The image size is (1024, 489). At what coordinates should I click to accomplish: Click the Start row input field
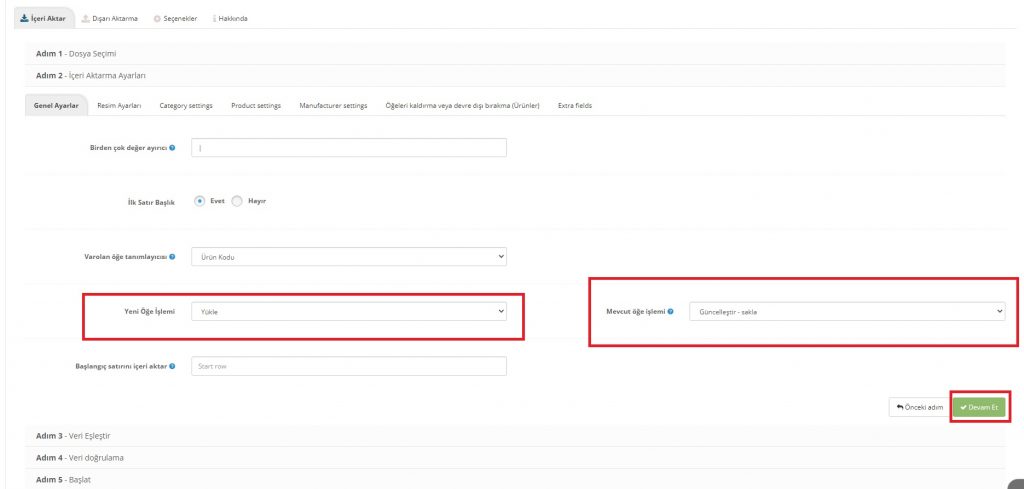click(x=349, y=366)
